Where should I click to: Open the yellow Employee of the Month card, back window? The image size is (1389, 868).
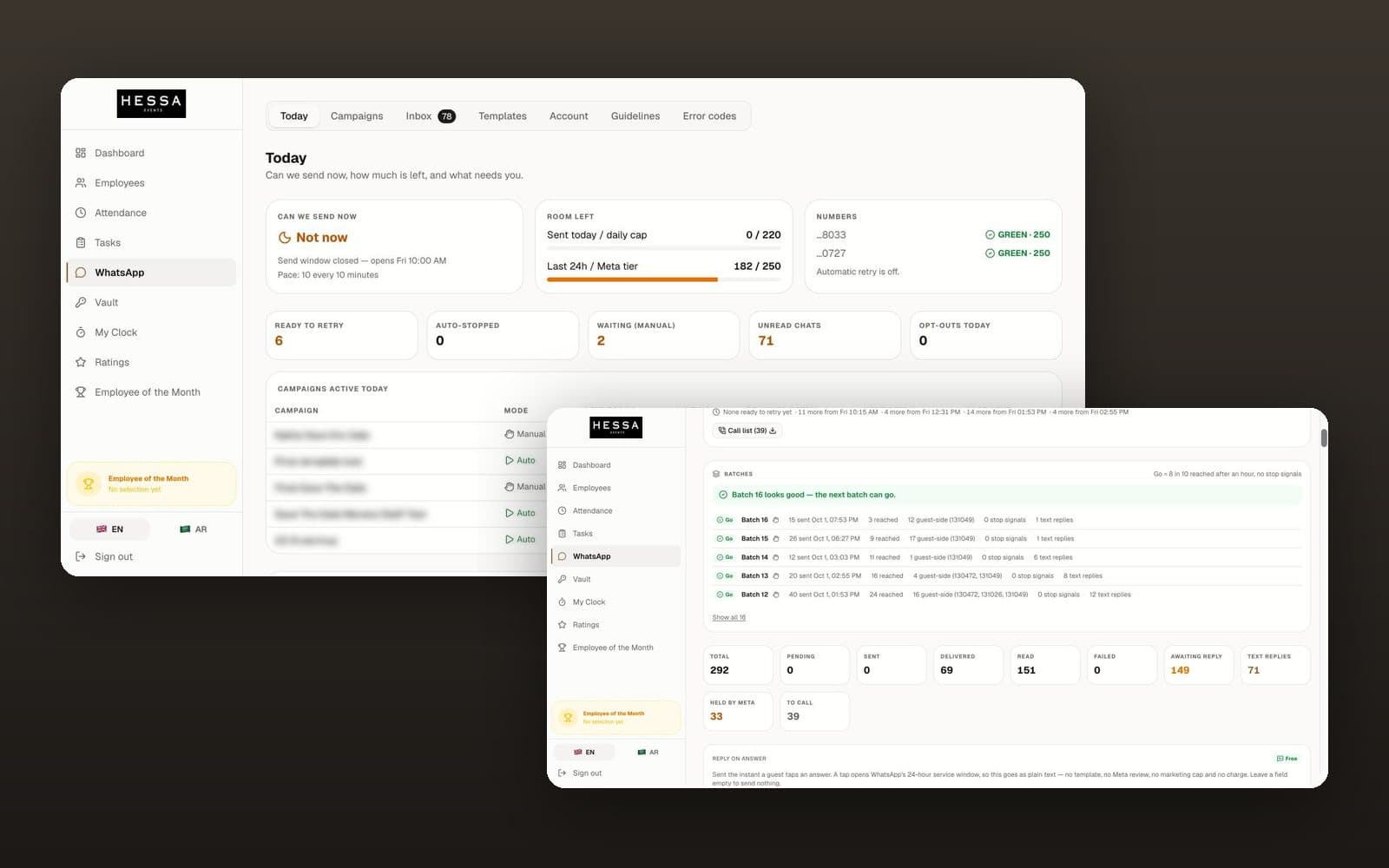click(x=152, y=483)
